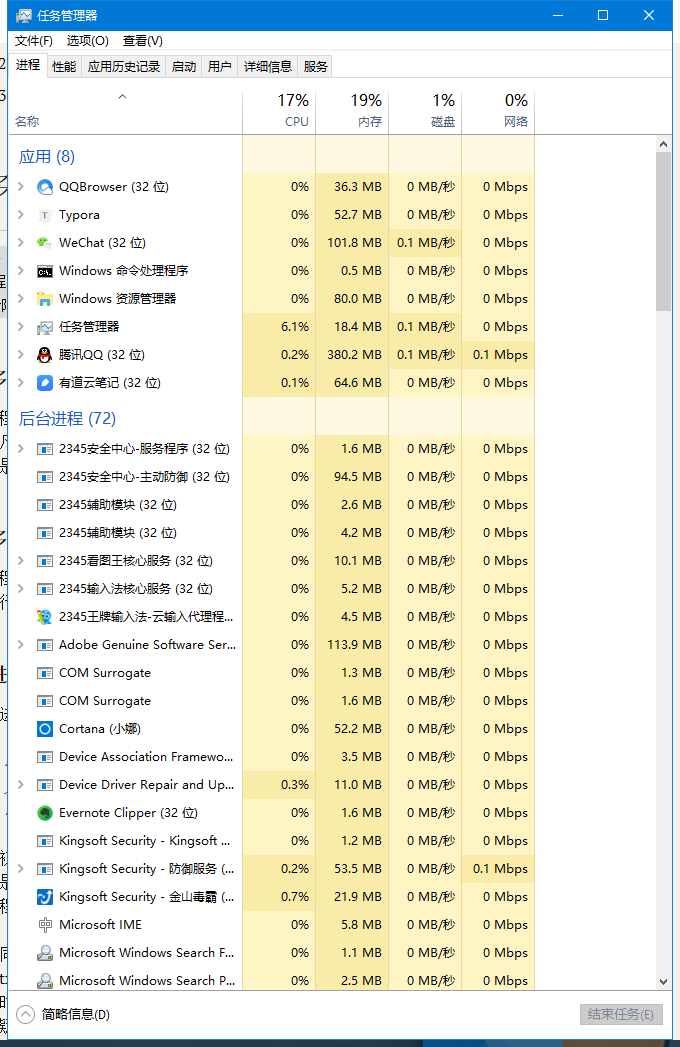This screenshot has width=680, height=1047.
Task: Click the Adobe Genuine Software Ser... icon
Action: 45,645
